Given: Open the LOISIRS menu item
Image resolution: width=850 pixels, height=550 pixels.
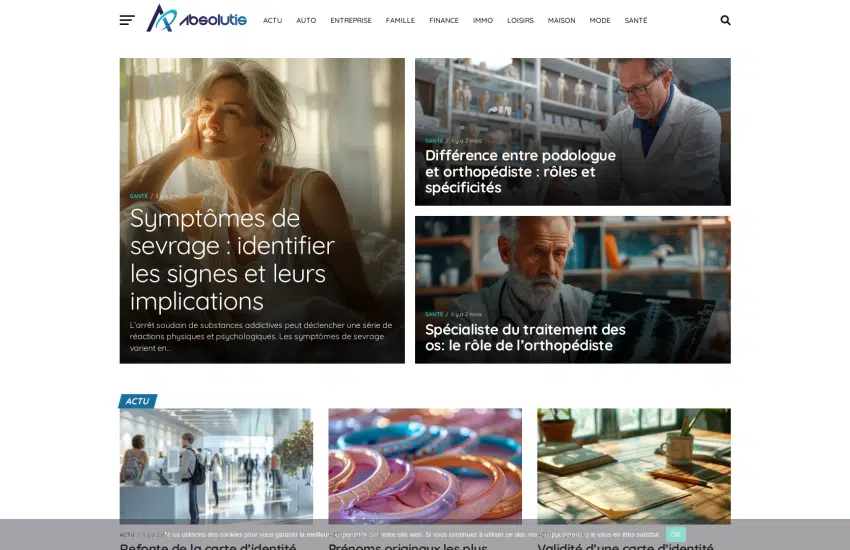Looking at the screenshot, I should (520, 21).
